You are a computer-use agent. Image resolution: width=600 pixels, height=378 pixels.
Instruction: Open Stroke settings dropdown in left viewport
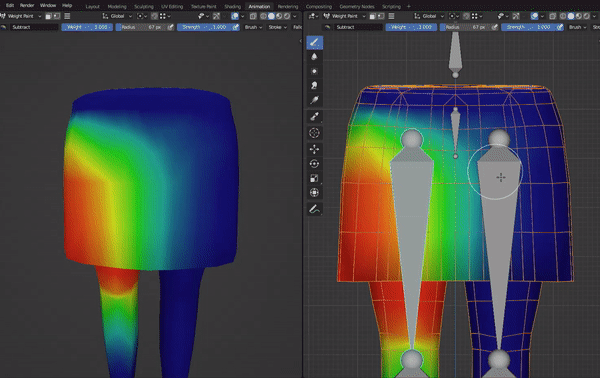(277, 27)
